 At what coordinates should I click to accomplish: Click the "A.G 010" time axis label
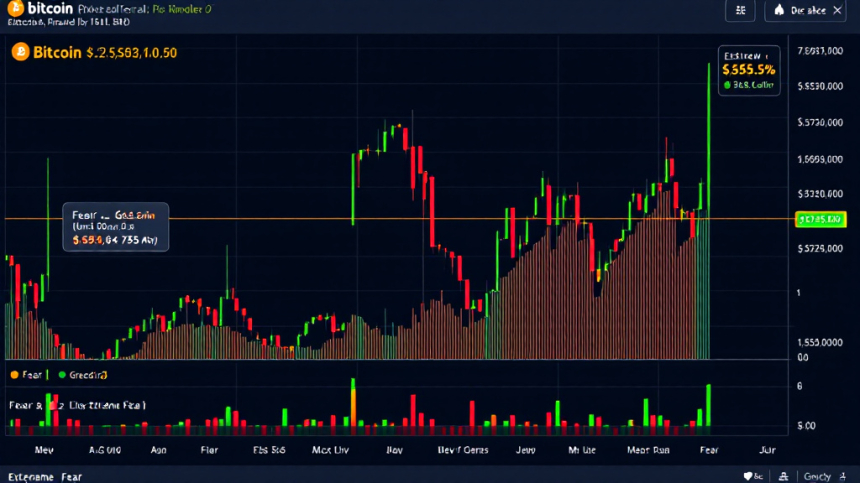pyautogui.click(x=105, y=450)
